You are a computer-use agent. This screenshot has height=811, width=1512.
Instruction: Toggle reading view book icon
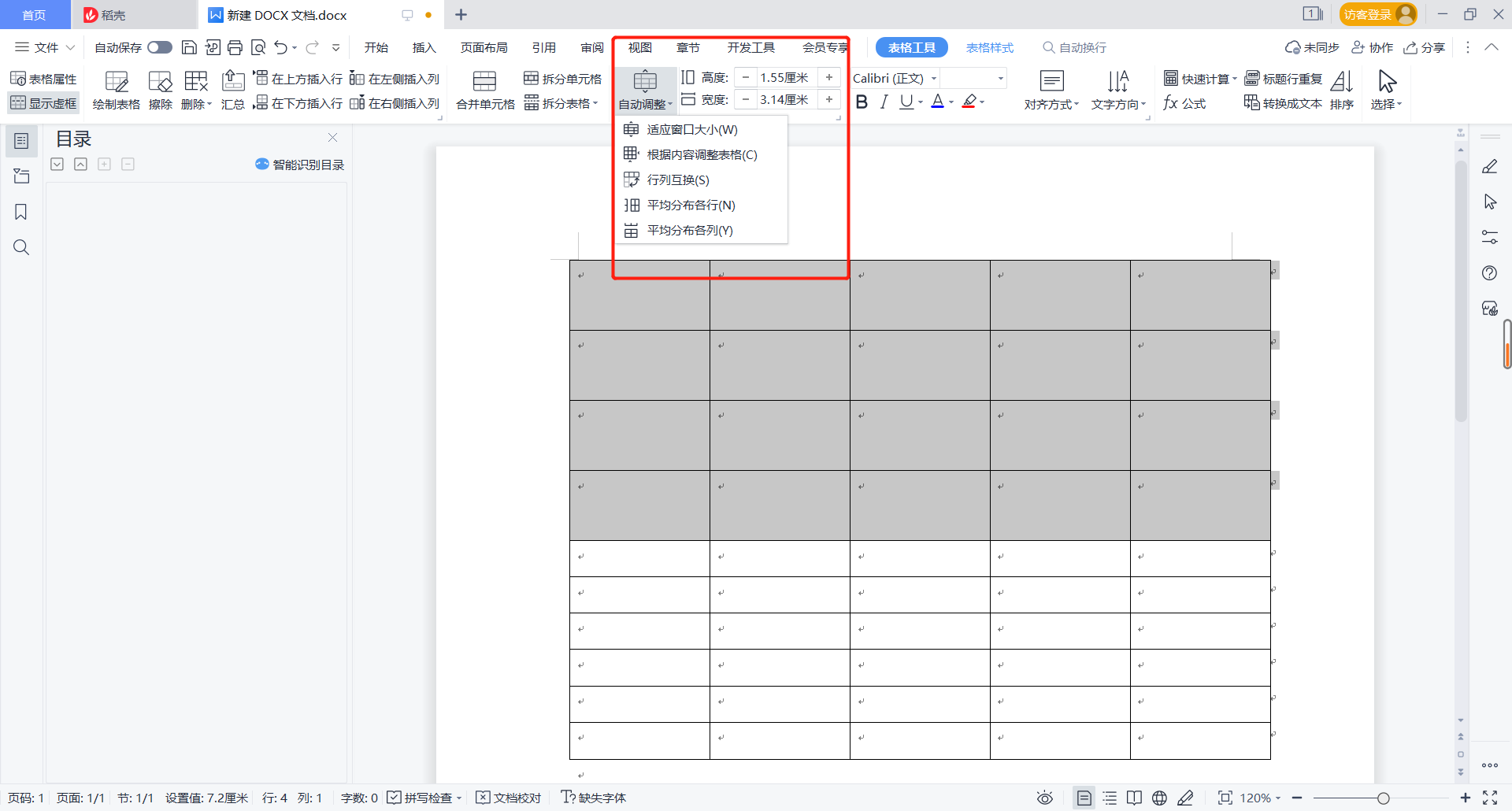click(x=1134, y=798)
